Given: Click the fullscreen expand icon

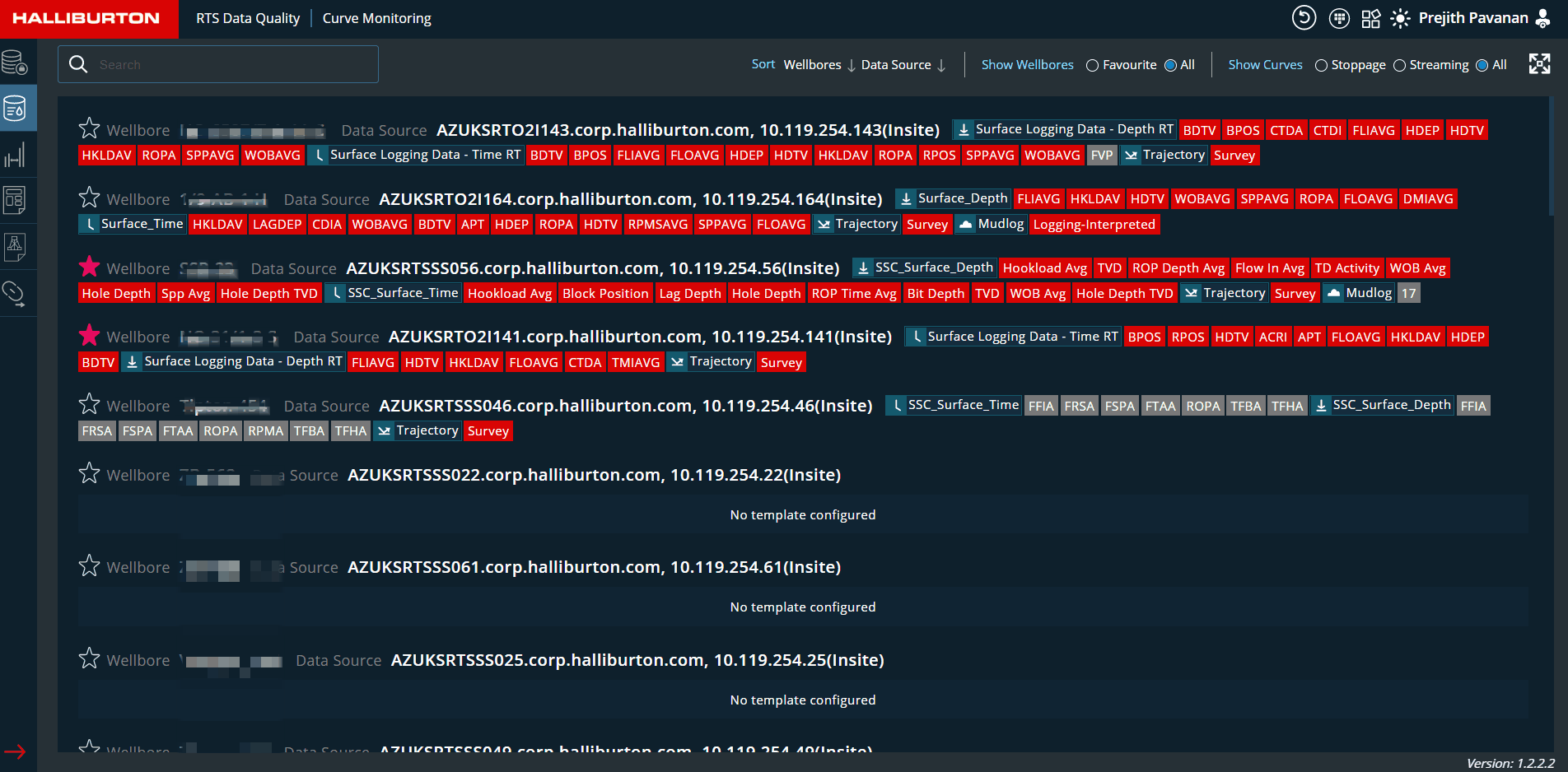Looking at the screenshot, I should tap(1539, 64).
